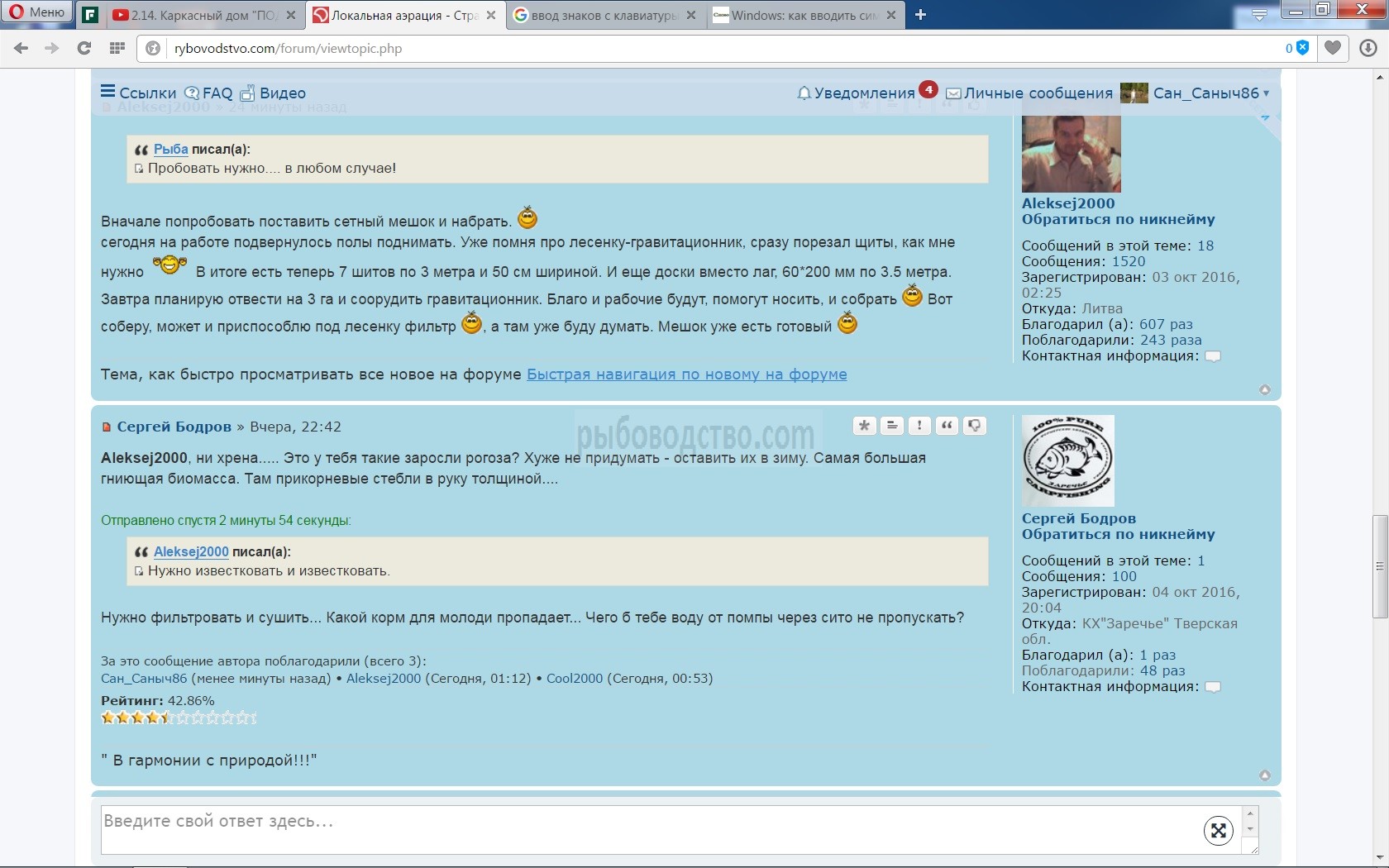The width and height of the screenshot is (1389, 868).
Task: Open Быстрая навигация по новому на форуме link
Action: click(x=686, y=374)
